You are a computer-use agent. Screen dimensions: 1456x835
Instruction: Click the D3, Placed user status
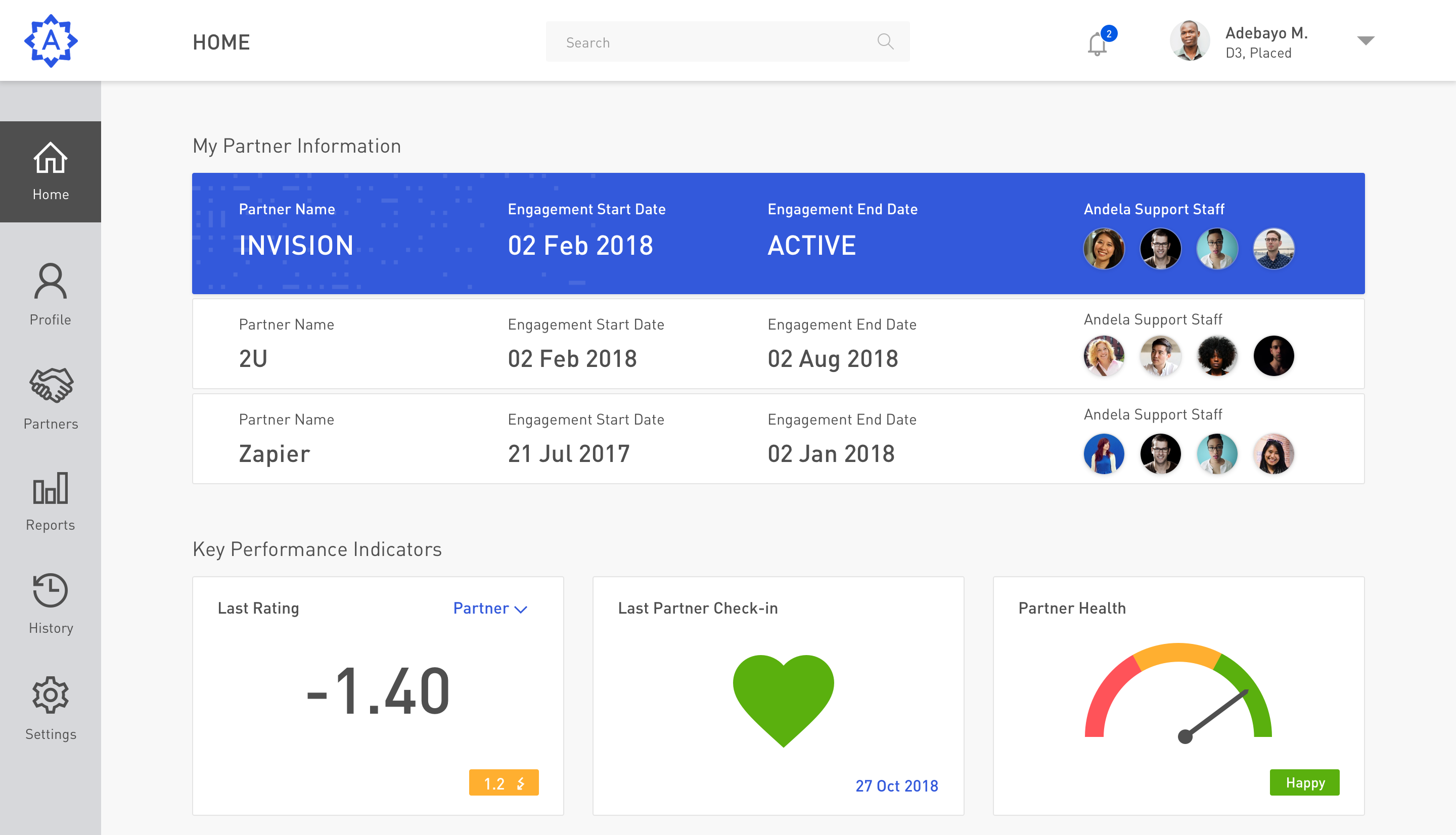[1258, 54]
